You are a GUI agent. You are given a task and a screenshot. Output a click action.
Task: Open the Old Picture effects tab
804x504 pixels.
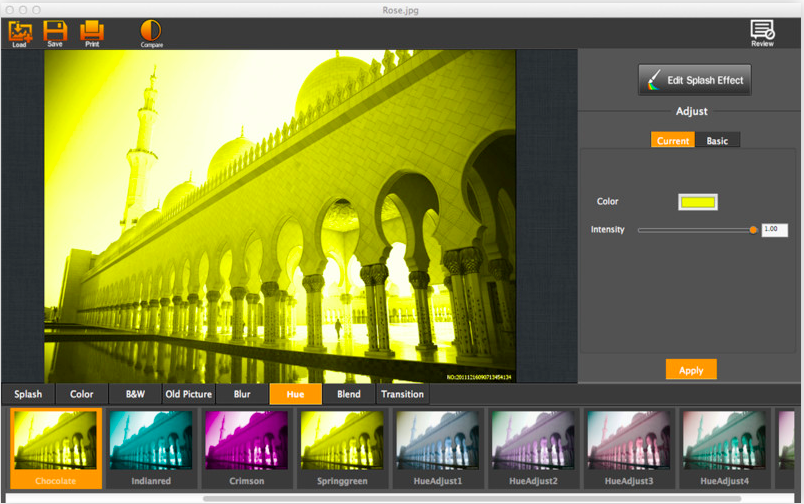pos(188,394)
